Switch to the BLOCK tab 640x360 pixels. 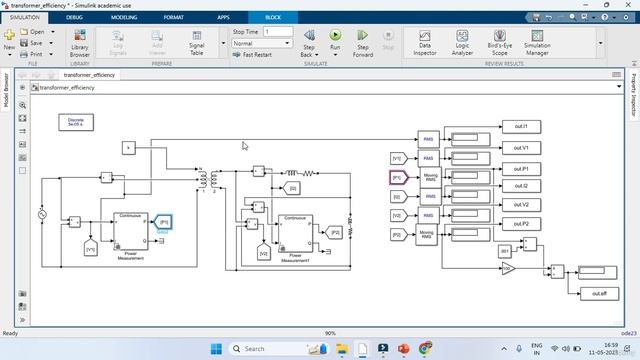(273, 18)
